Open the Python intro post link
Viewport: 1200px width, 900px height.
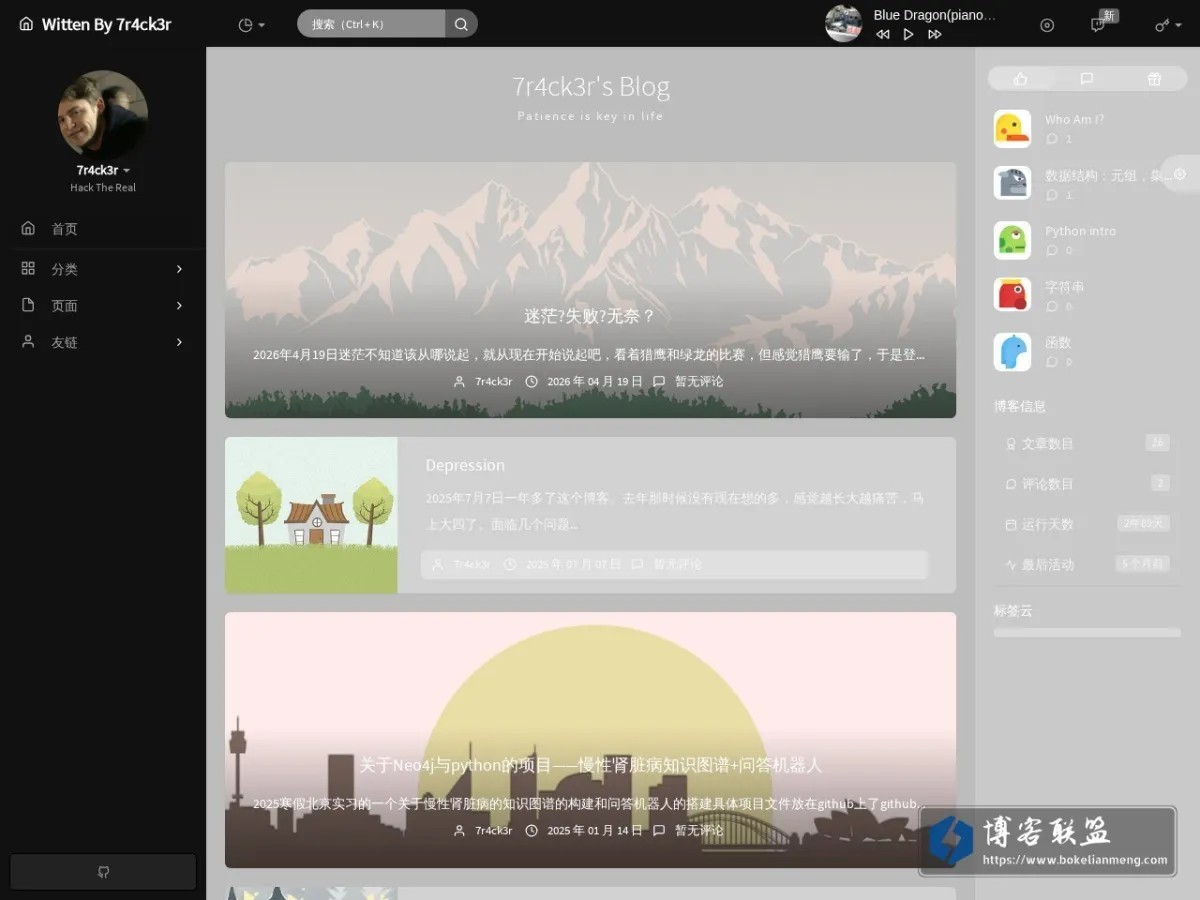tap(1080, 231)
